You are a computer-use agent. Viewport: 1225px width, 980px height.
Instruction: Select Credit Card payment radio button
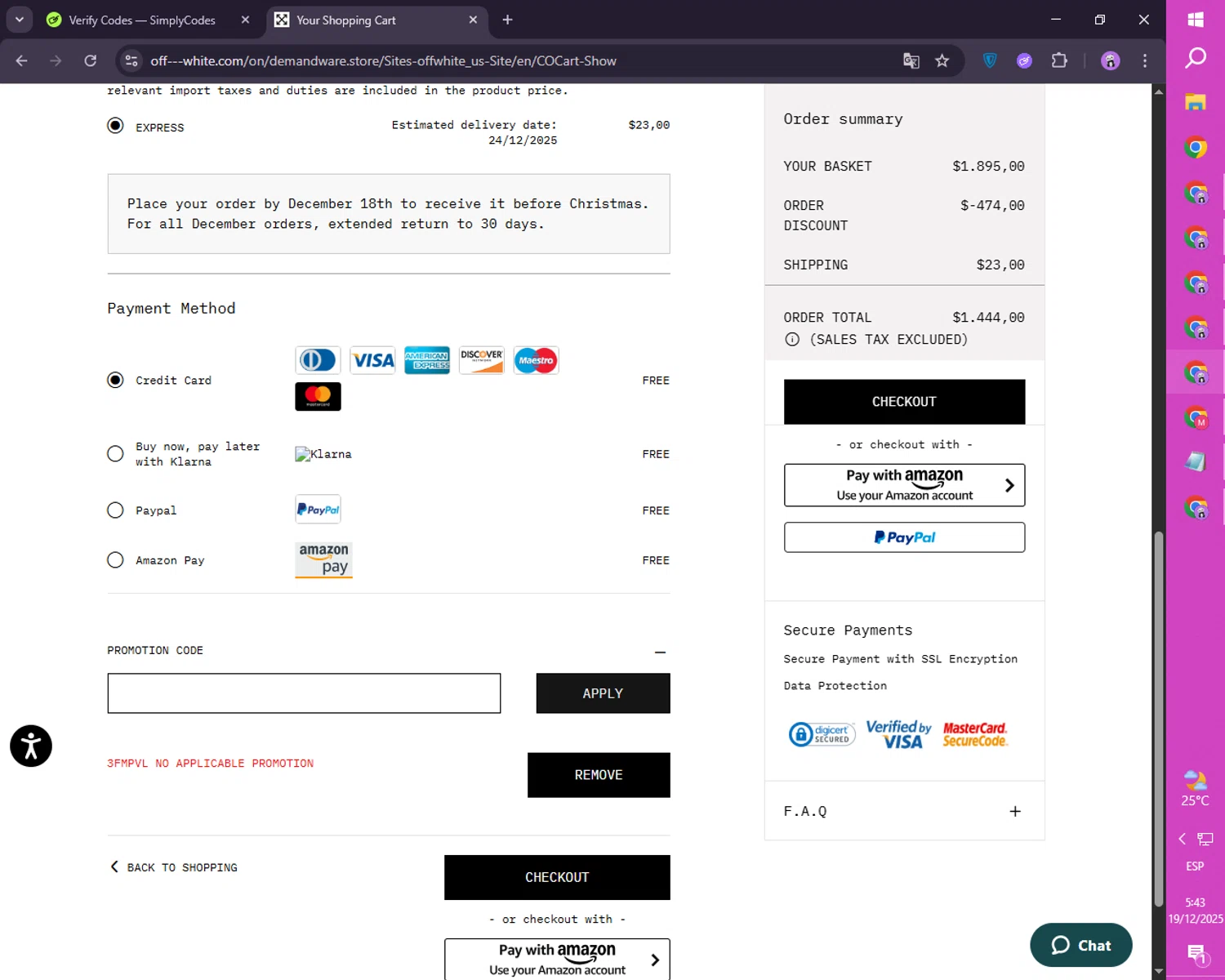115,381
